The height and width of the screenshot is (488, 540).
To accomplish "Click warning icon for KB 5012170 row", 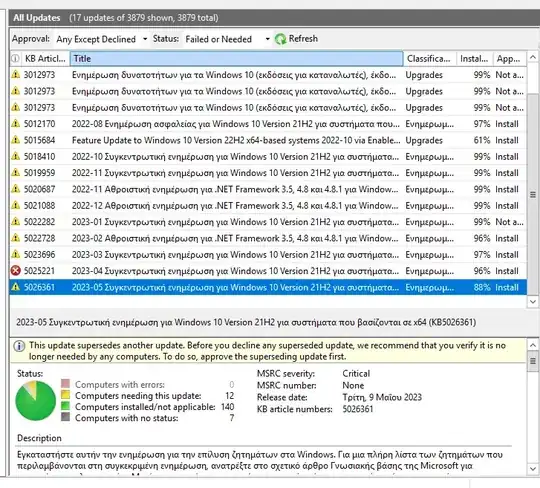I will pos(15,124).
